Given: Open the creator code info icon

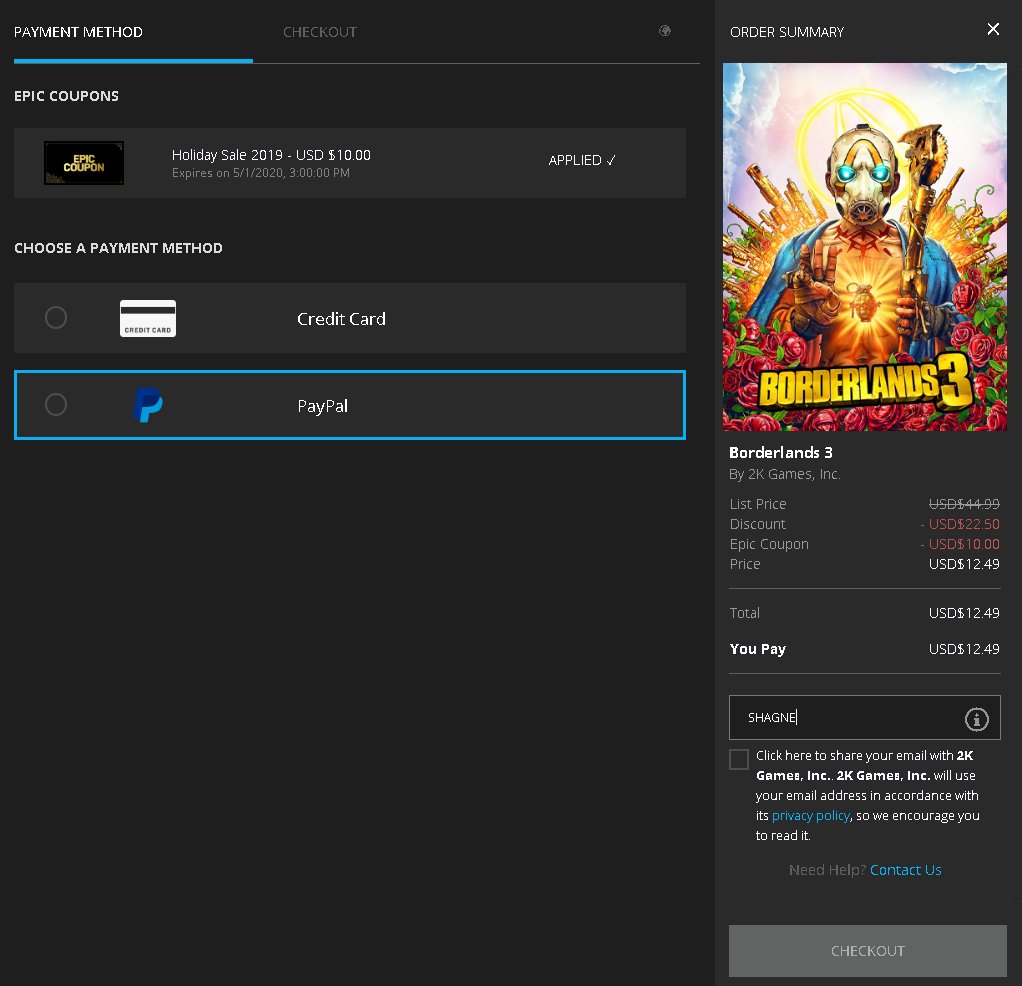Looking at the screenshot, I should (x=976, y=719).
